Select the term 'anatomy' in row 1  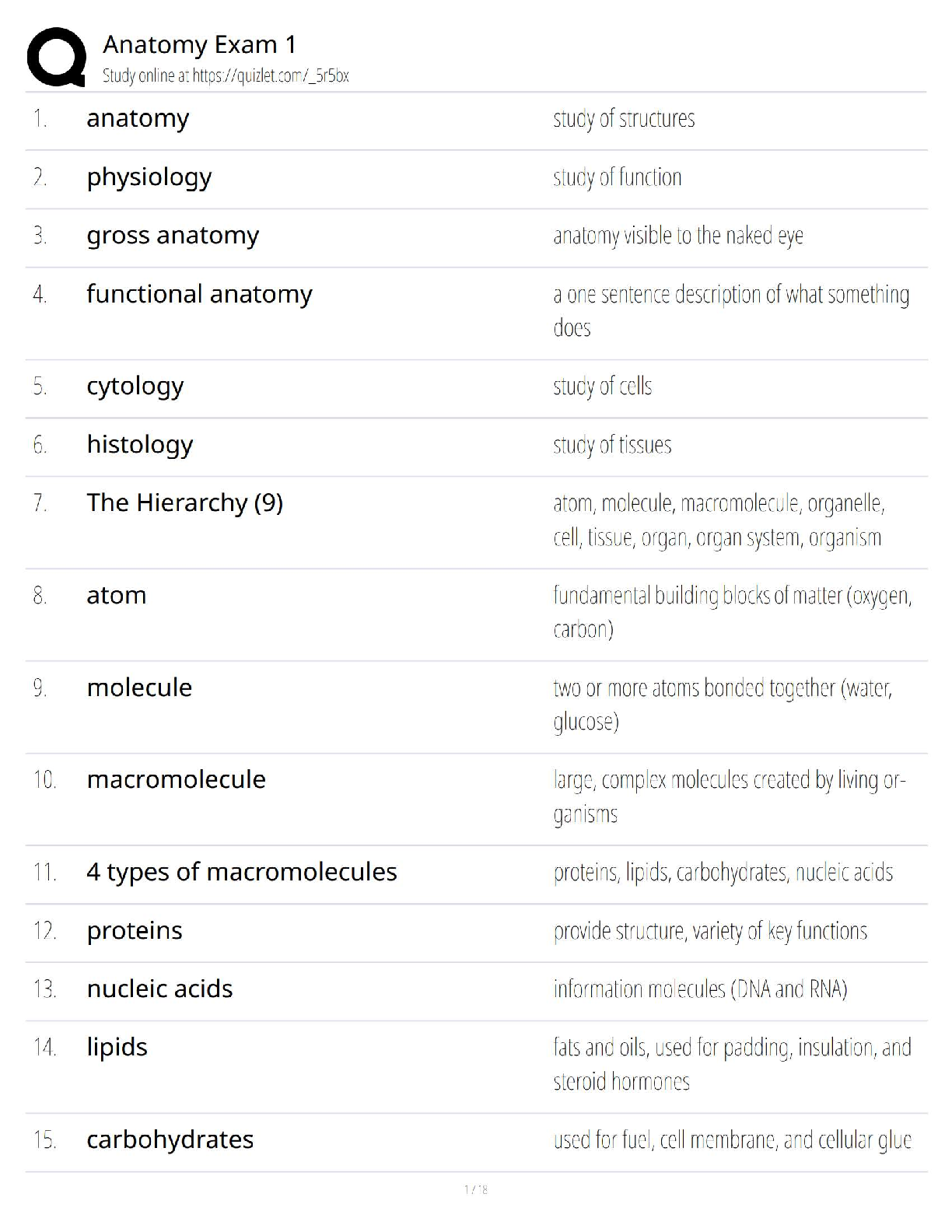pyautogui.click(x=138, y=118)
